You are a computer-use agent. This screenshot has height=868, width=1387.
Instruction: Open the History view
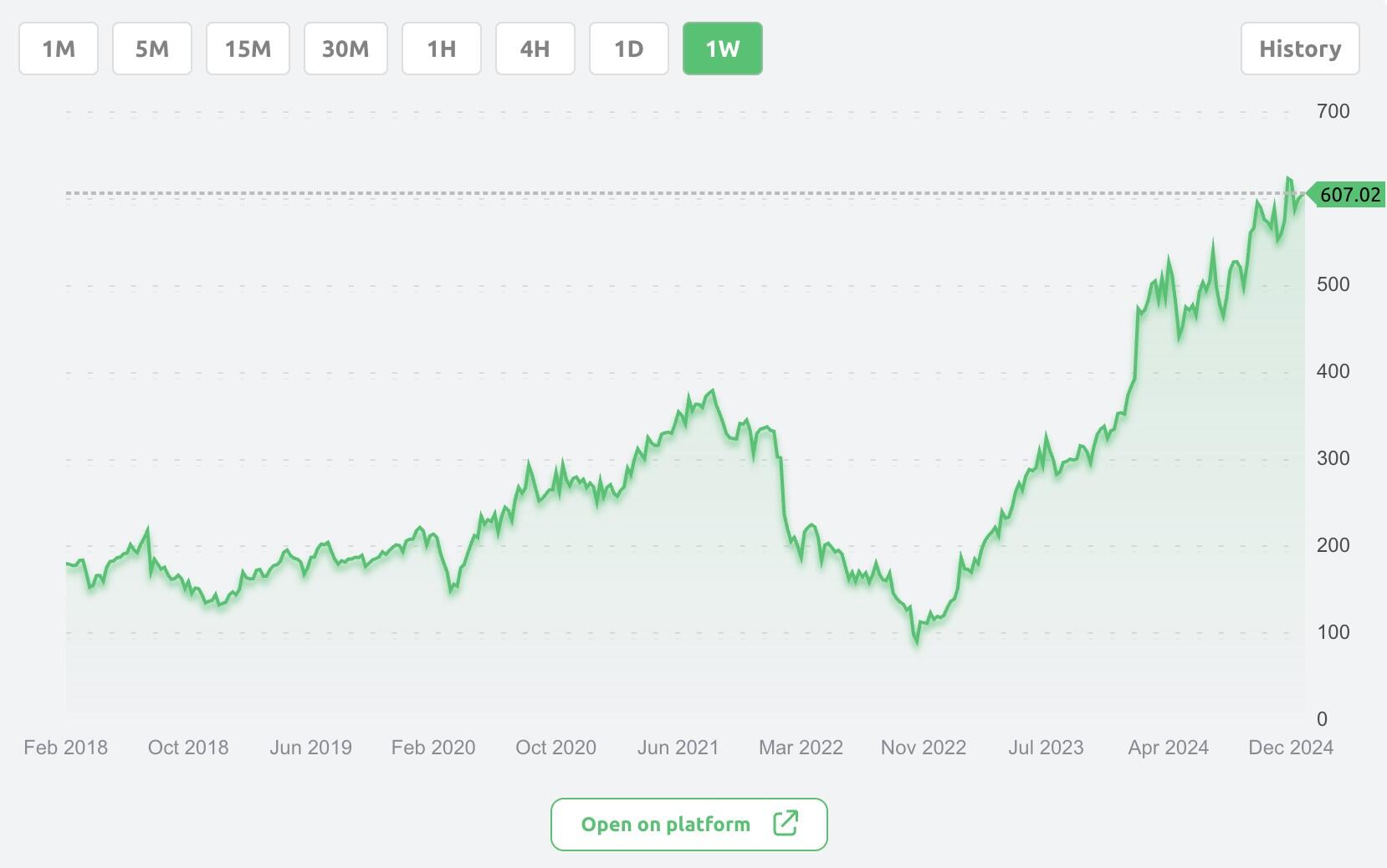click(1300, 49)
